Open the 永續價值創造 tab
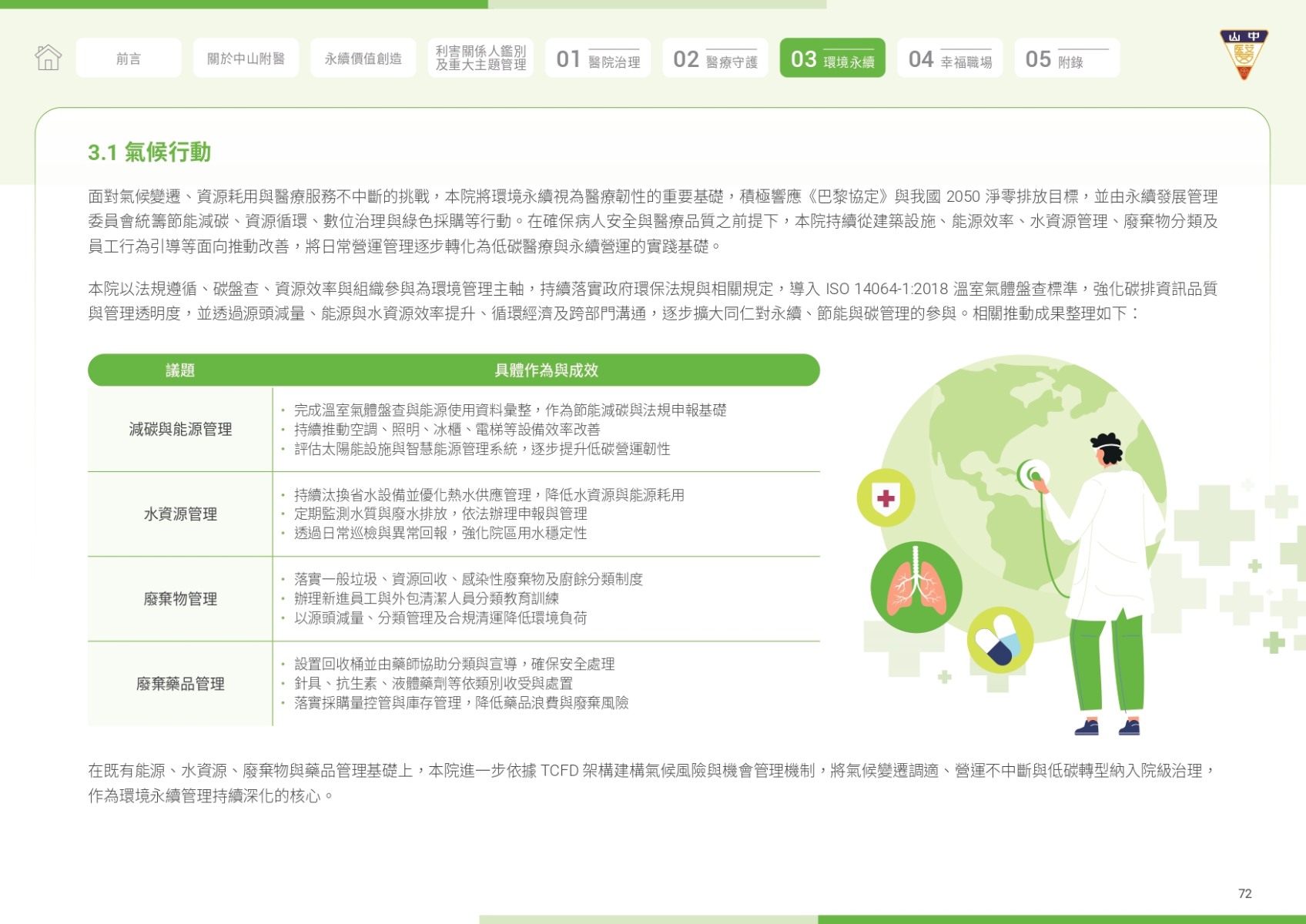Screen dimensions: 1306x924 tap(363, 58)
